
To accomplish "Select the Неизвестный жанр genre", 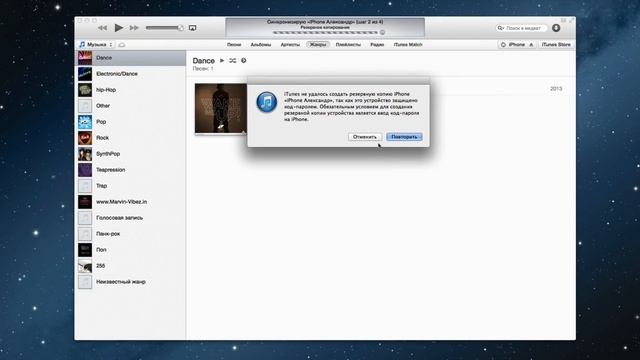I will tap(131, 282).
